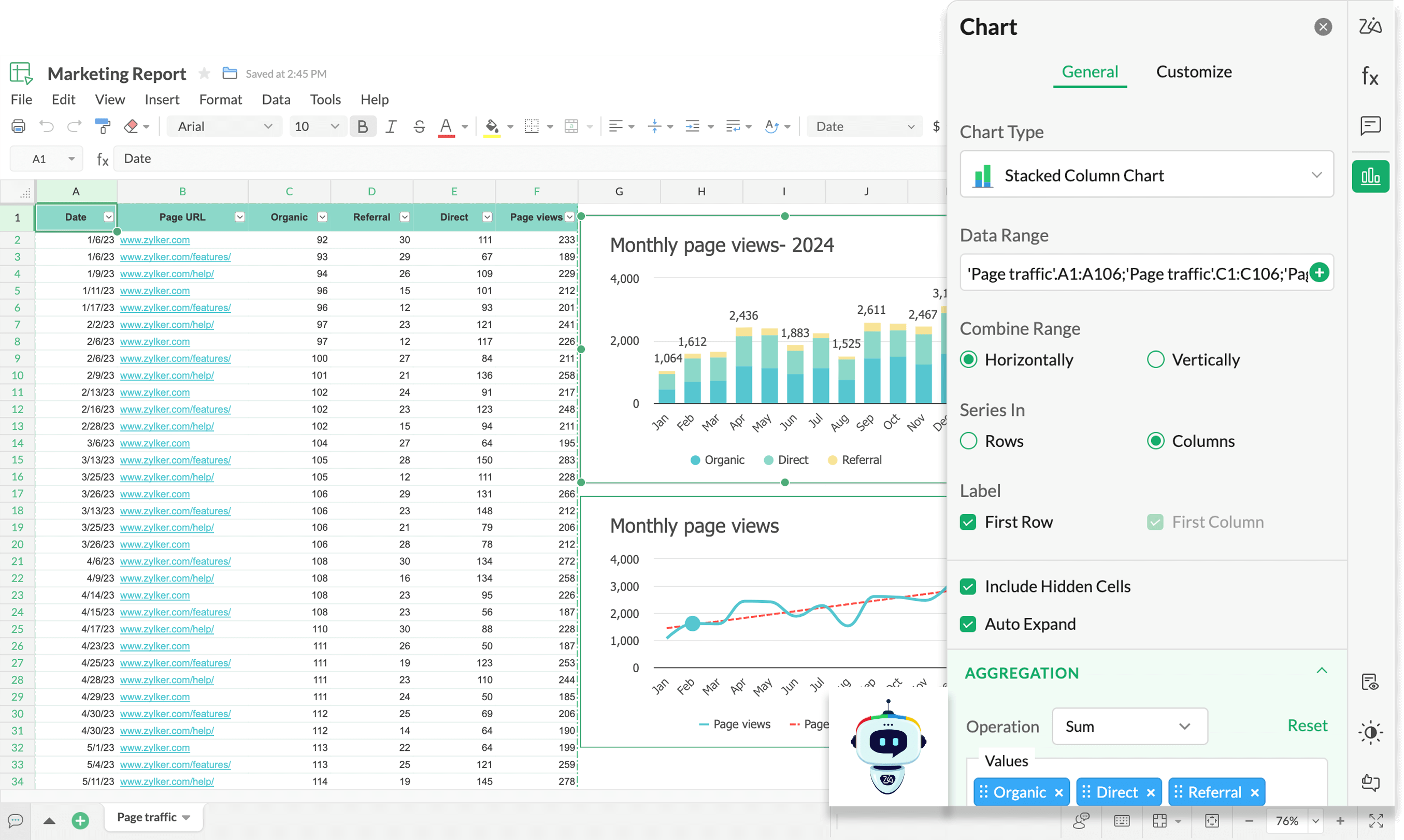Image resolution: width=1404 pixels, height=840 pixels.
Task: Click the bold formatting icon
Action: (362, 126)
